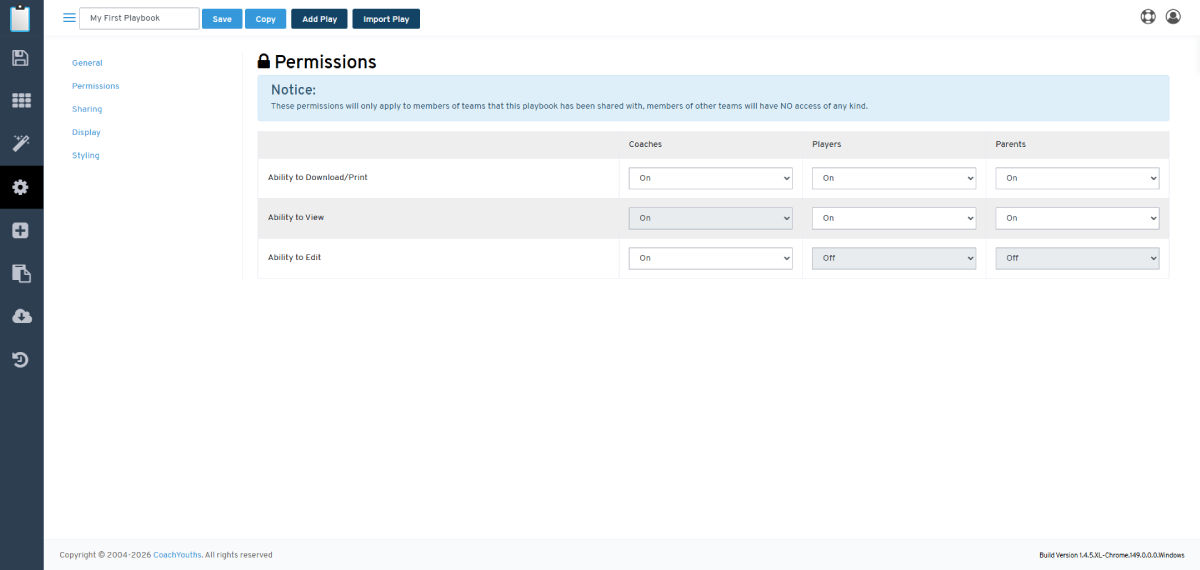Click the Notice heading text

pyautogui.click(x=293, y=90)
